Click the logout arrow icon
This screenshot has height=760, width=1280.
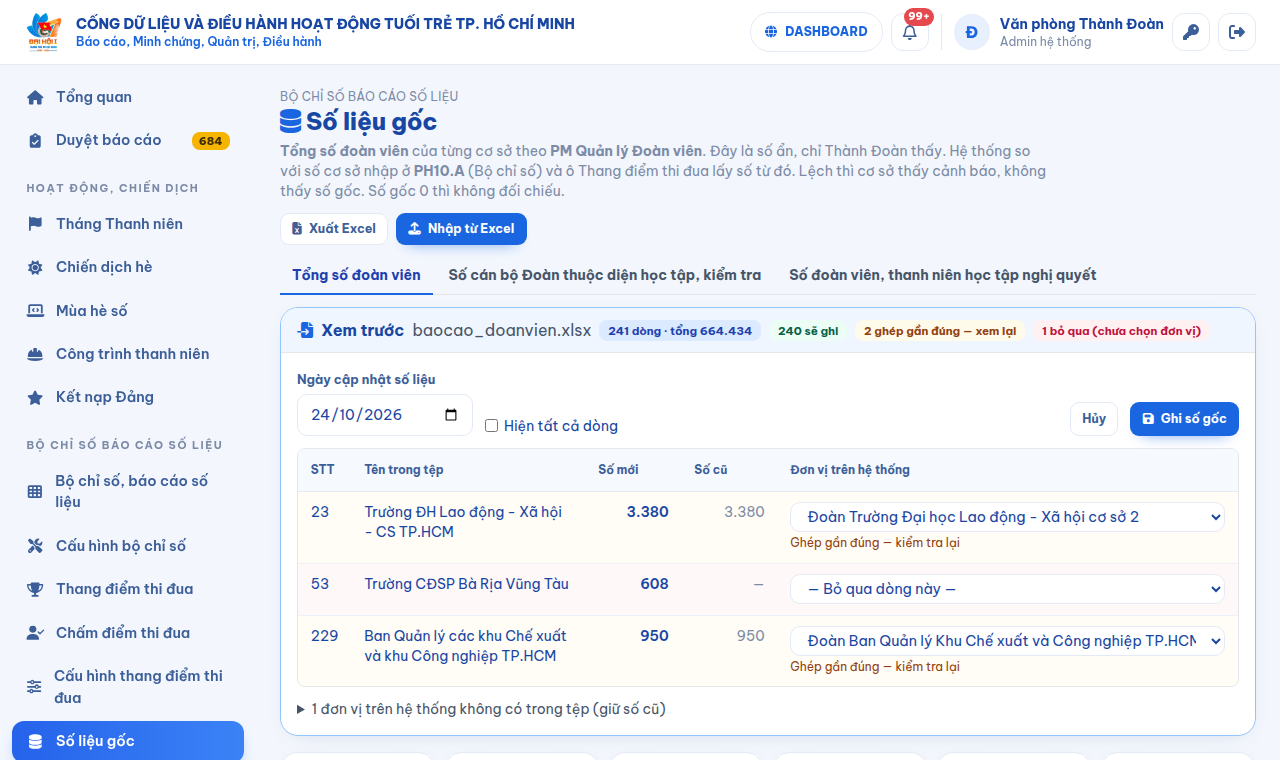point(1237,32)
